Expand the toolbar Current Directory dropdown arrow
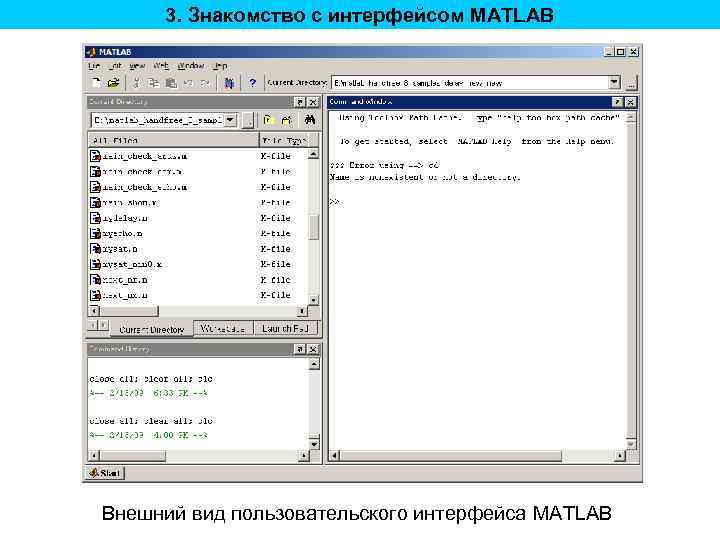 click(614, 83)
